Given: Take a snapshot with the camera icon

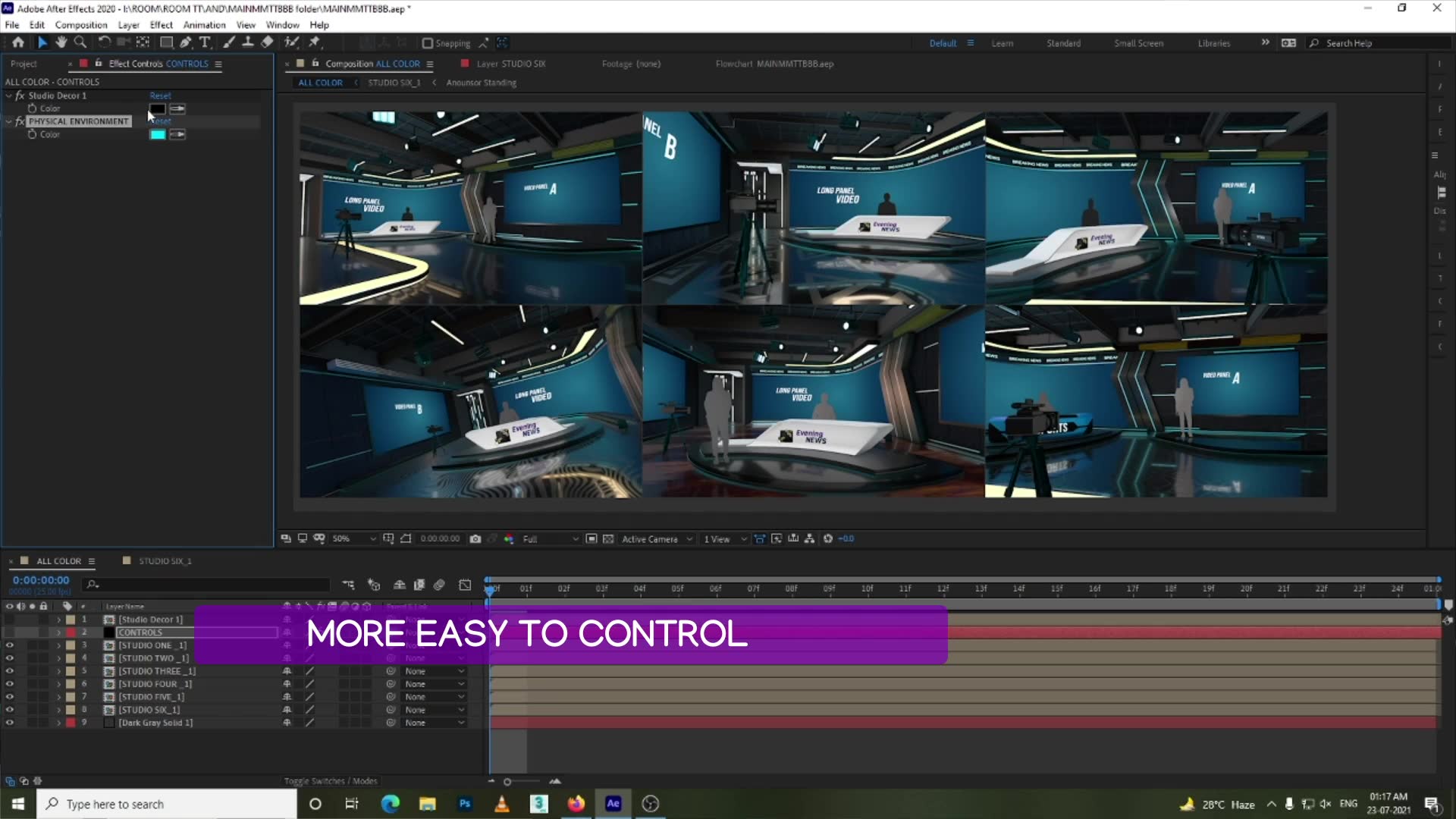Looking at the screenshot, I should (x=475, y=539).
